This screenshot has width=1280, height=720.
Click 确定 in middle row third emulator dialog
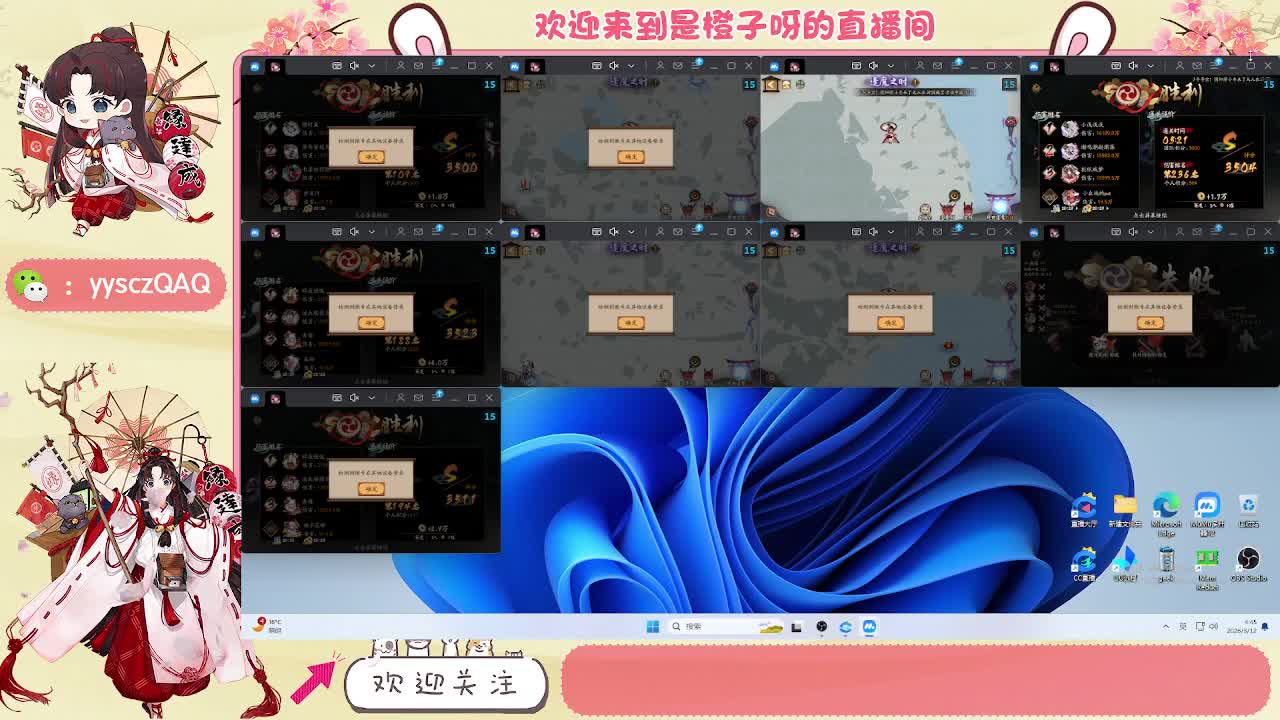pyautogui.click(x=890, y=322)
